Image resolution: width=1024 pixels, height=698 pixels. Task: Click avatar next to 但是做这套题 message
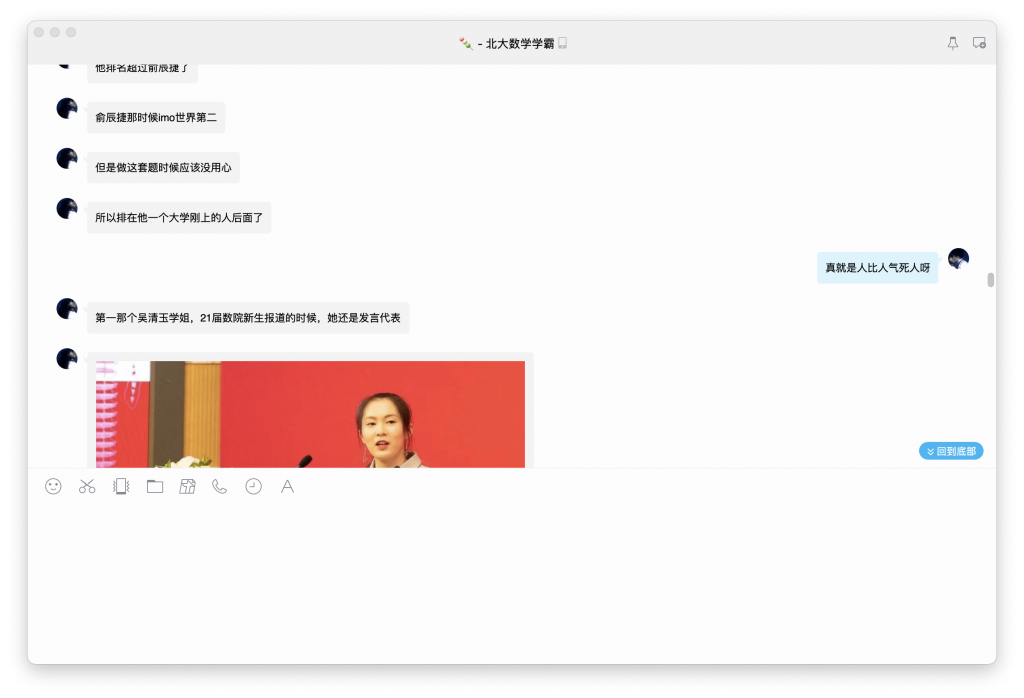[66, 160]
